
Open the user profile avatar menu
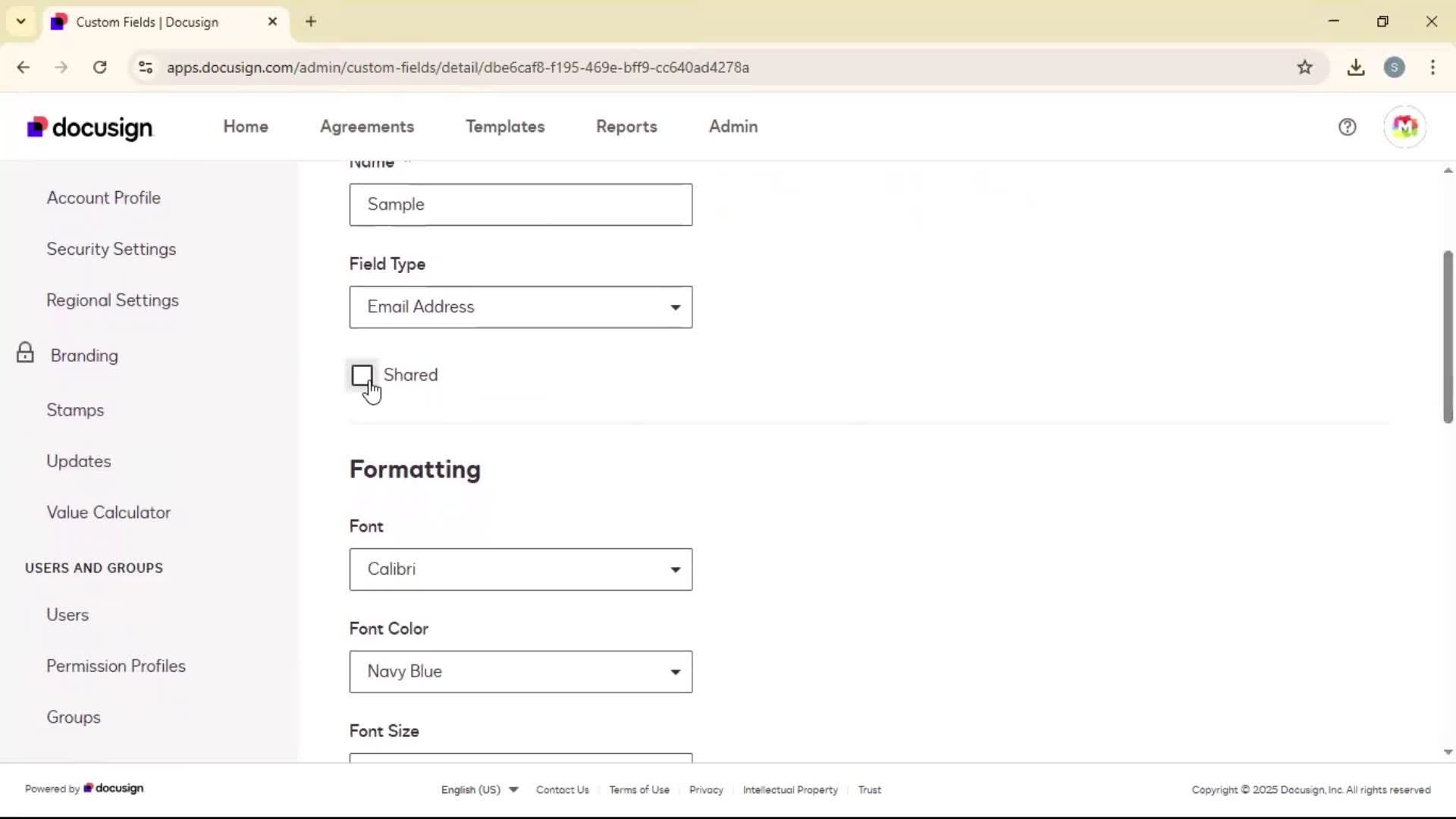click(1404, 127)
